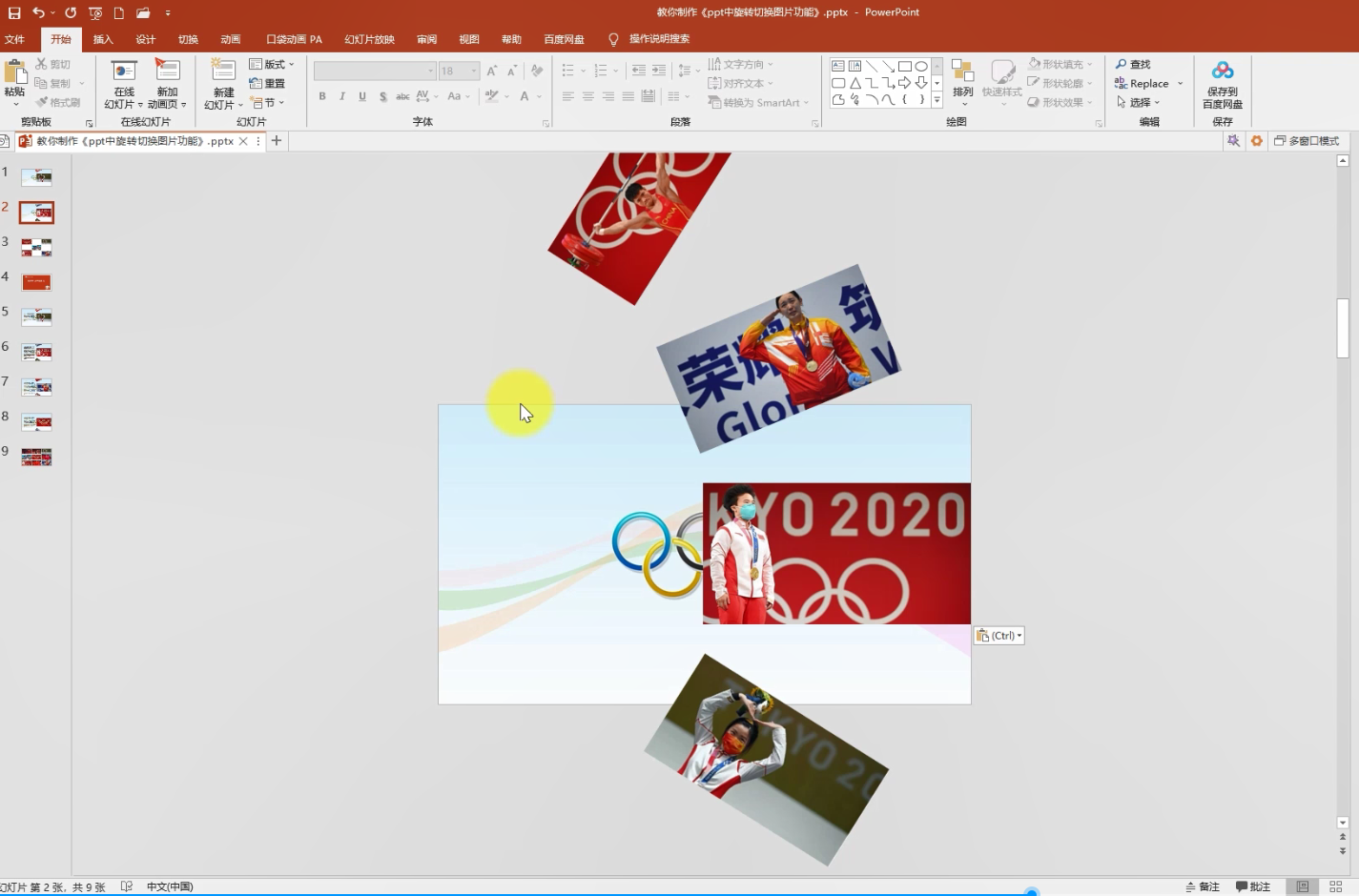The image size is (1359, 896).
Task: Toggle Bold formatting
Action: [x=322, y=96]
